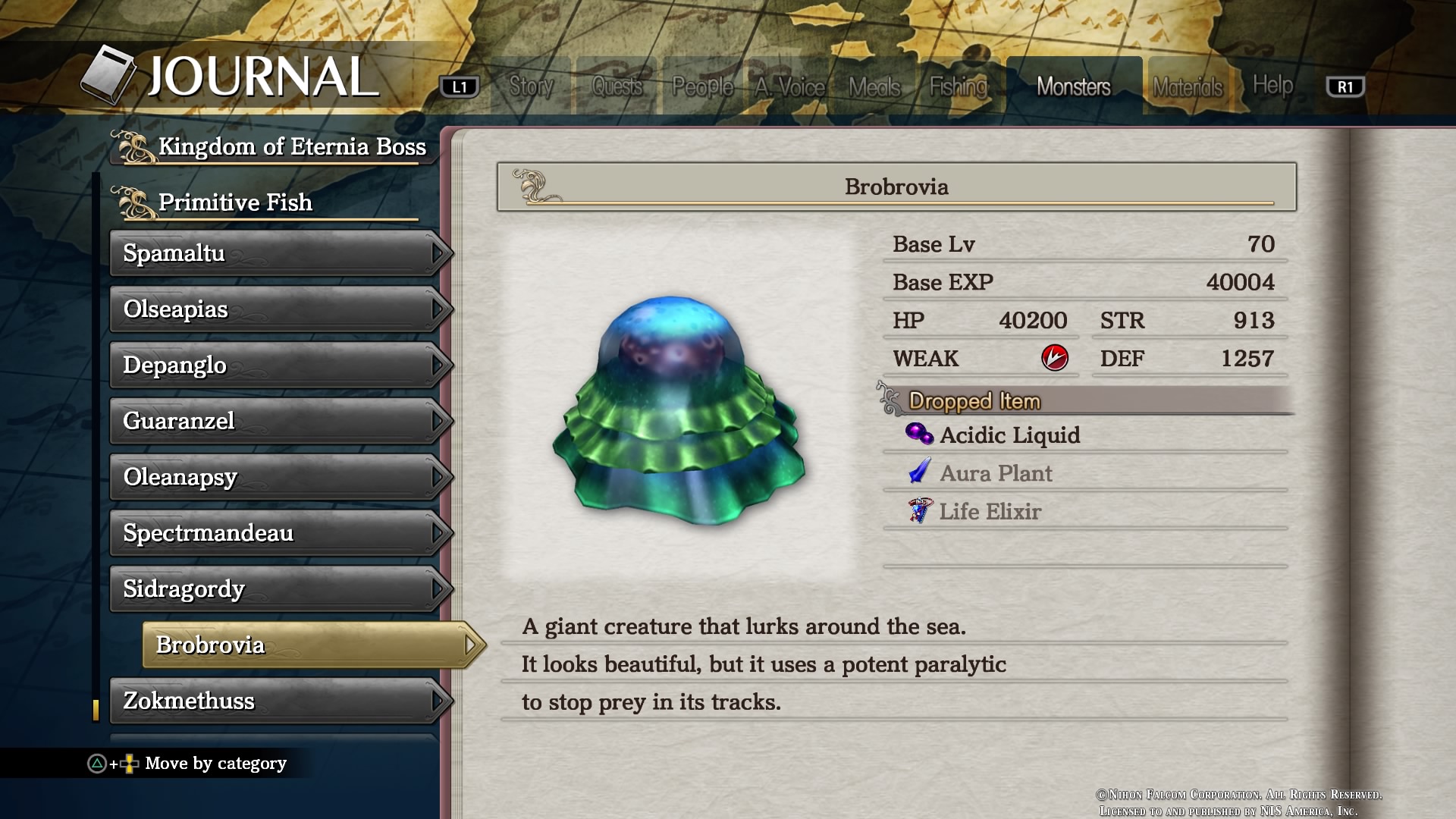The width and height of the screenshot is (1456, 819).
Task: Expand the Zokmethuss entry arrow
Action: pyautogui.click(x=438, y=701)
